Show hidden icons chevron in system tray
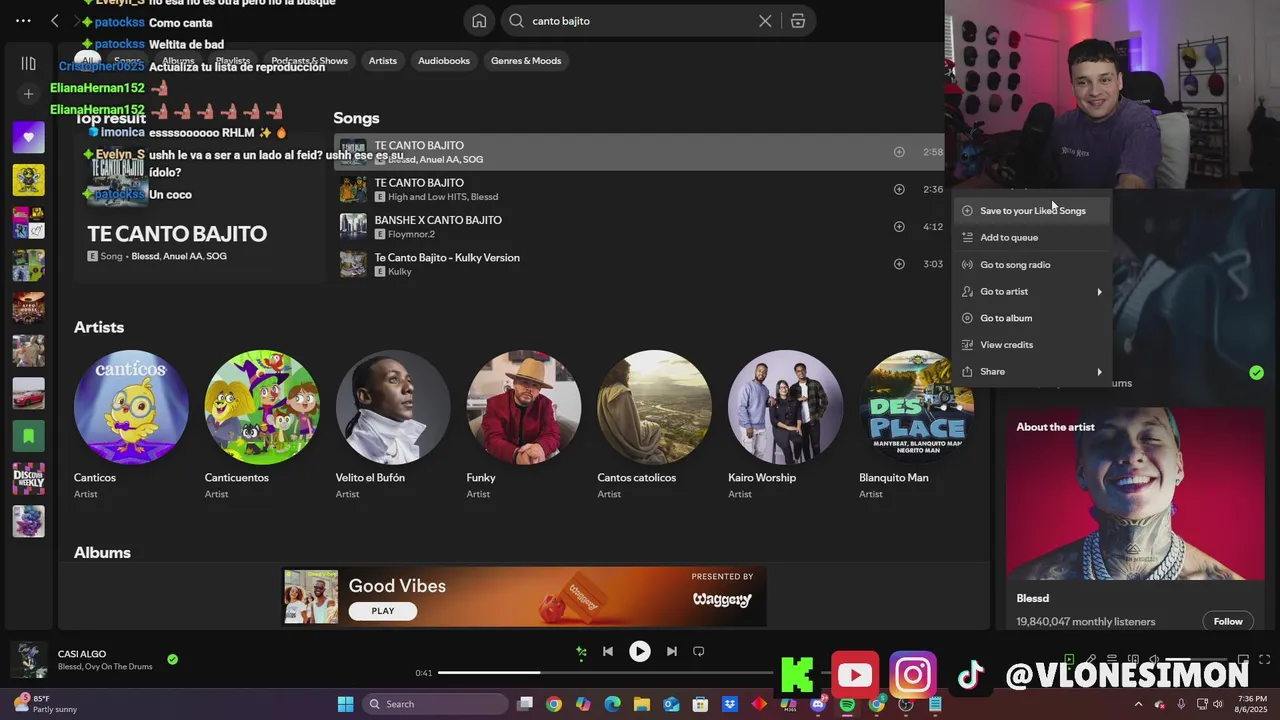Viewport: 1280px width, 720px height. [x=1138, y=704]
